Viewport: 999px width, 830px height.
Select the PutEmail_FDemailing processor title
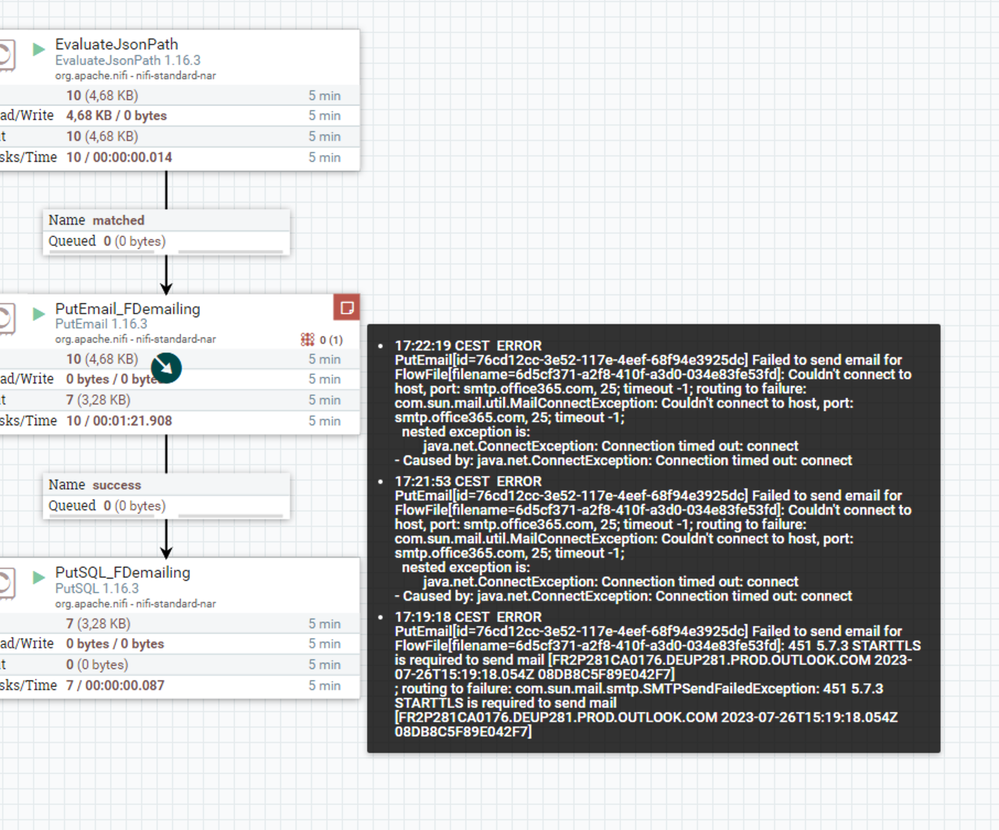pyautogui.click(x=127, y=308)
